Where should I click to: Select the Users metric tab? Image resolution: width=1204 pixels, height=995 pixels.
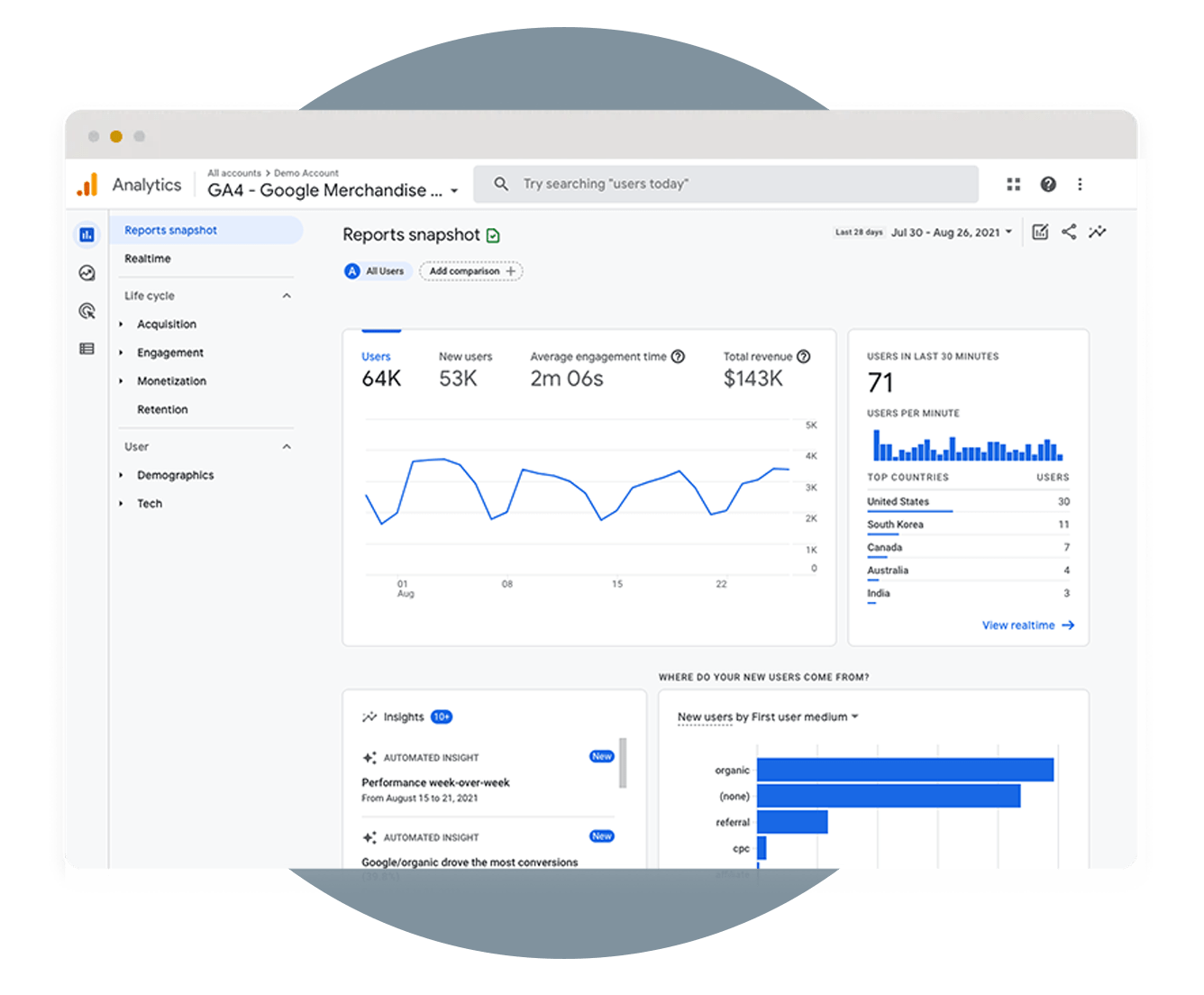point(381,371)
